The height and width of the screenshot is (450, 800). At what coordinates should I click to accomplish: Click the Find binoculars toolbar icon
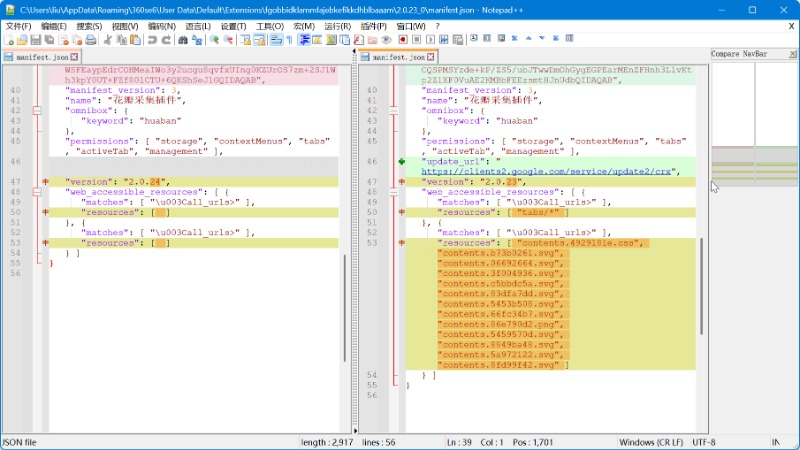(x=183, y=40)
